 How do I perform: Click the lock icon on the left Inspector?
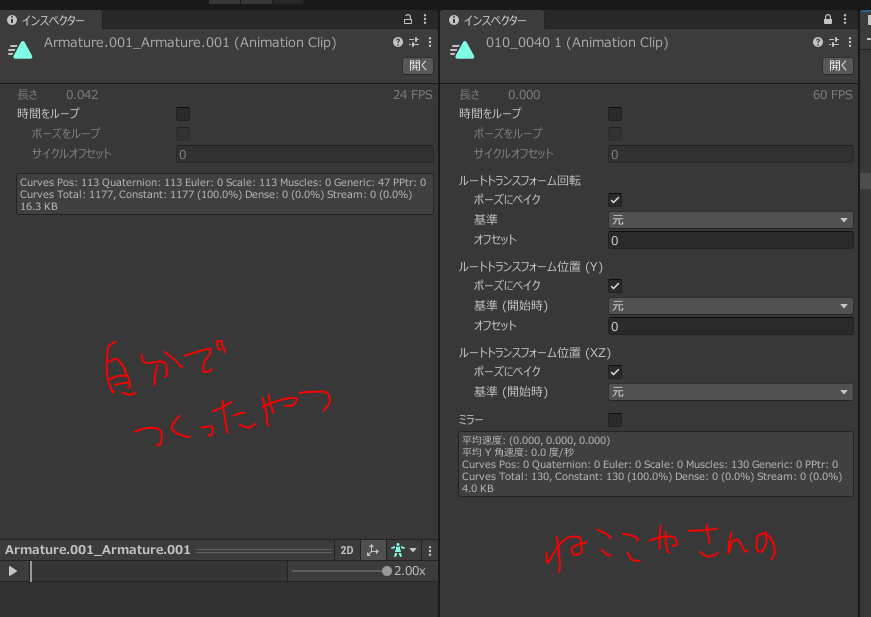click(407, 19)
